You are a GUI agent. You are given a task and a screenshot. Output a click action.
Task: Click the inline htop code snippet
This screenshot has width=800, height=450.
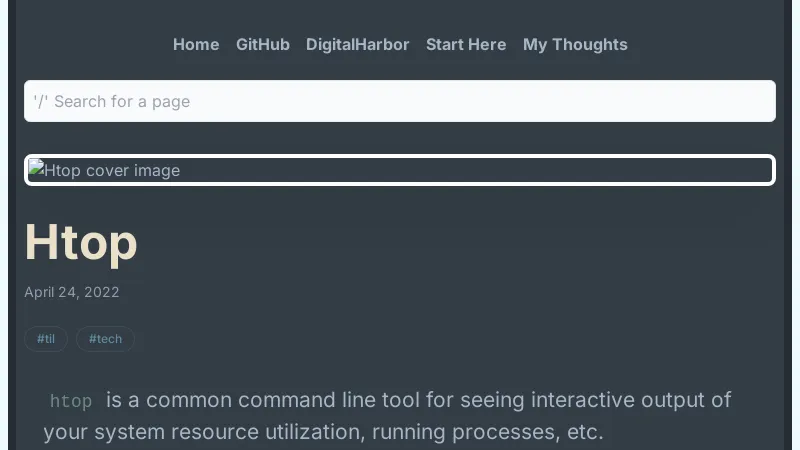click(71, 401)
